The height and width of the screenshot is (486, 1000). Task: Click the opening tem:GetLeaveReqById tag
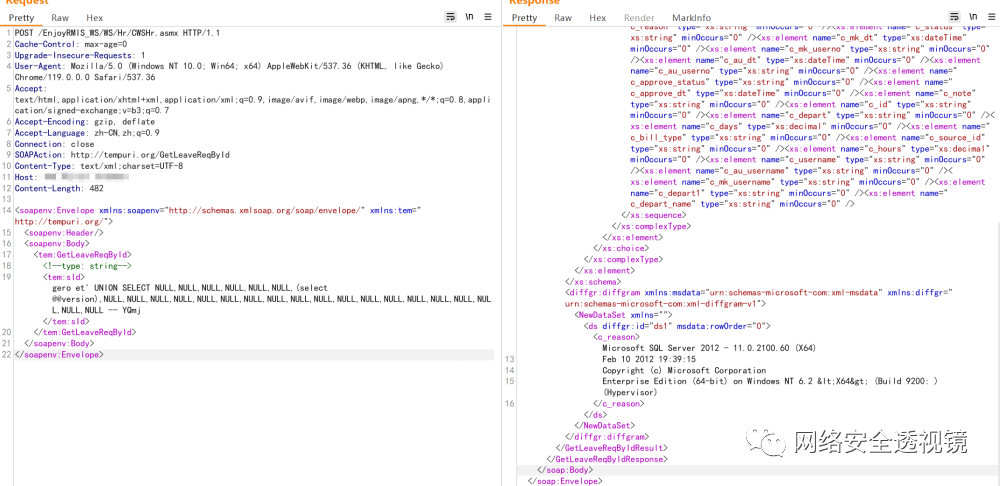[82, 254]
